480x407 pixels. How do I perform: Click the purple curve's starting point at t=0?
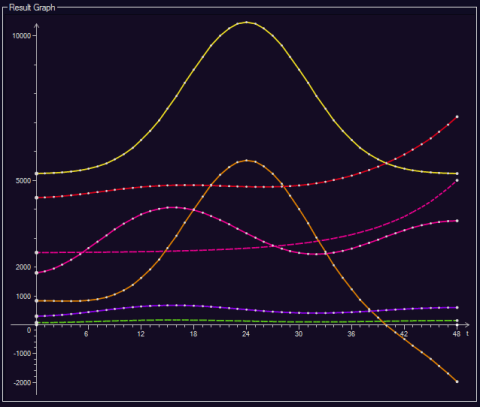37,316
